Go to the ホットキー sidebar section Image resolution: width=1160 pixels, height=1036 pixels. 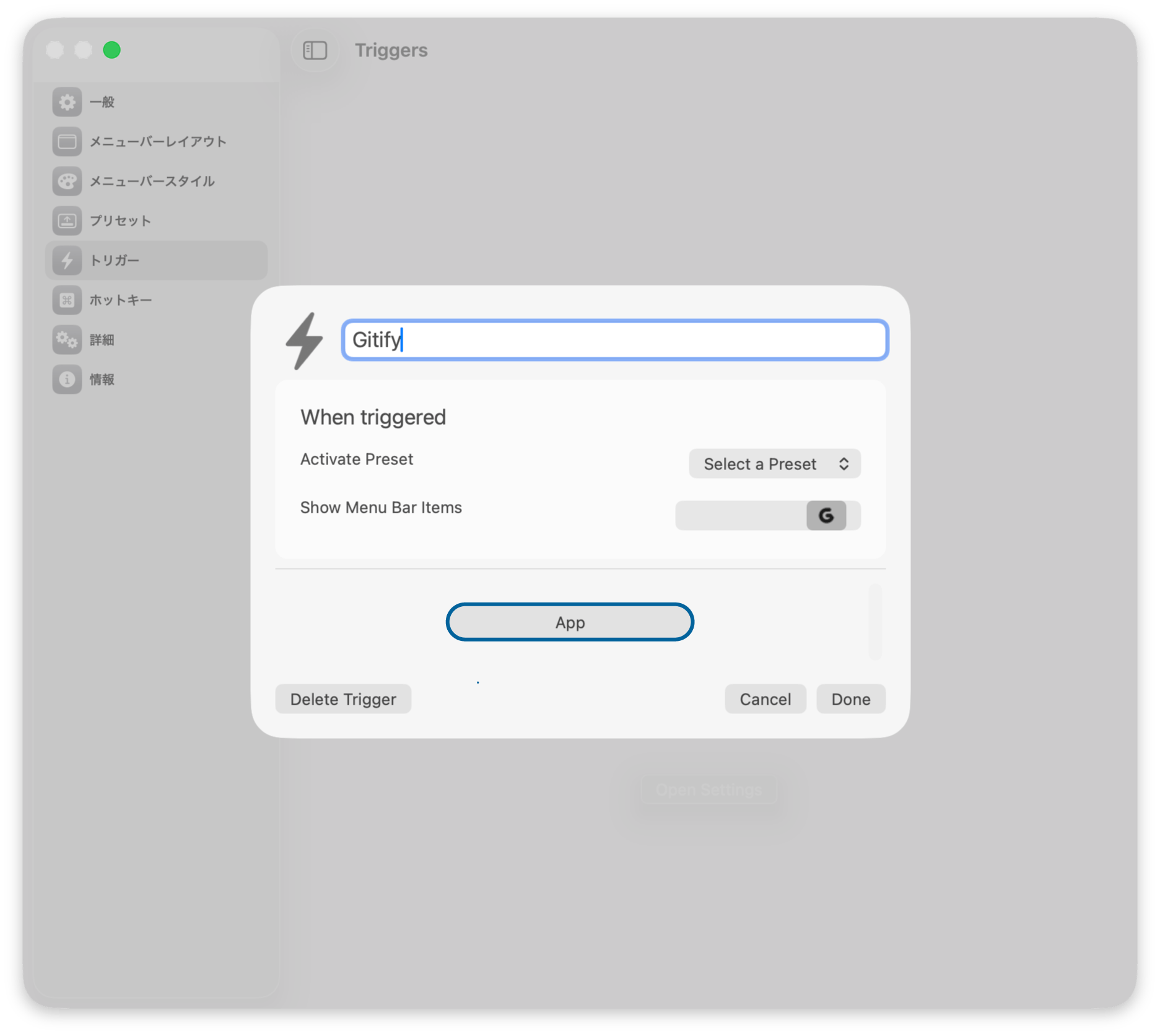(x=121, y=300)
